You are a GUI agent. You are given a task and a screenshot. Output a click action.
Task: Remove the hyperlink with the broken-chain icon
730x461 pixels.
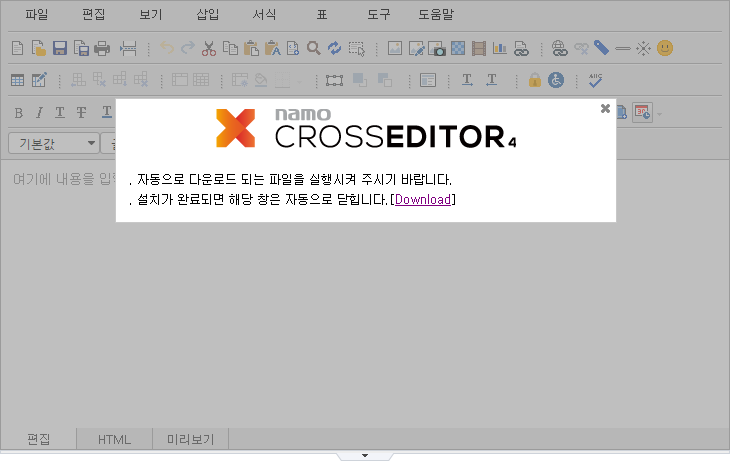pyautogui.click(x=581, y=48)
